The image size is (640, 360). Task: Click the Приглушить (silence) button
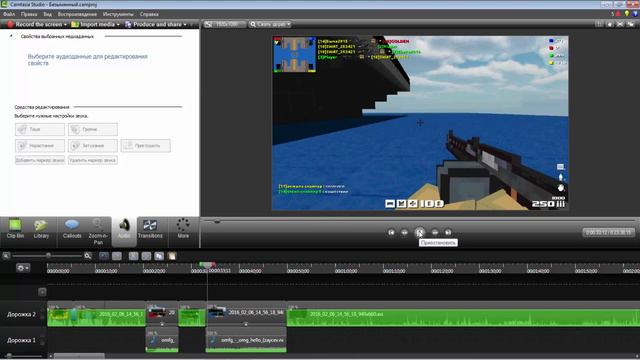click(146, 145)
